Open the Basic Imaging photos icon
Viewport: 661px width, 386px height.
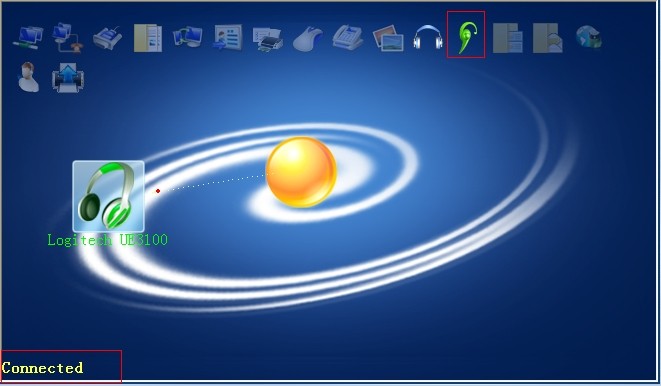(x=388, y=38)
